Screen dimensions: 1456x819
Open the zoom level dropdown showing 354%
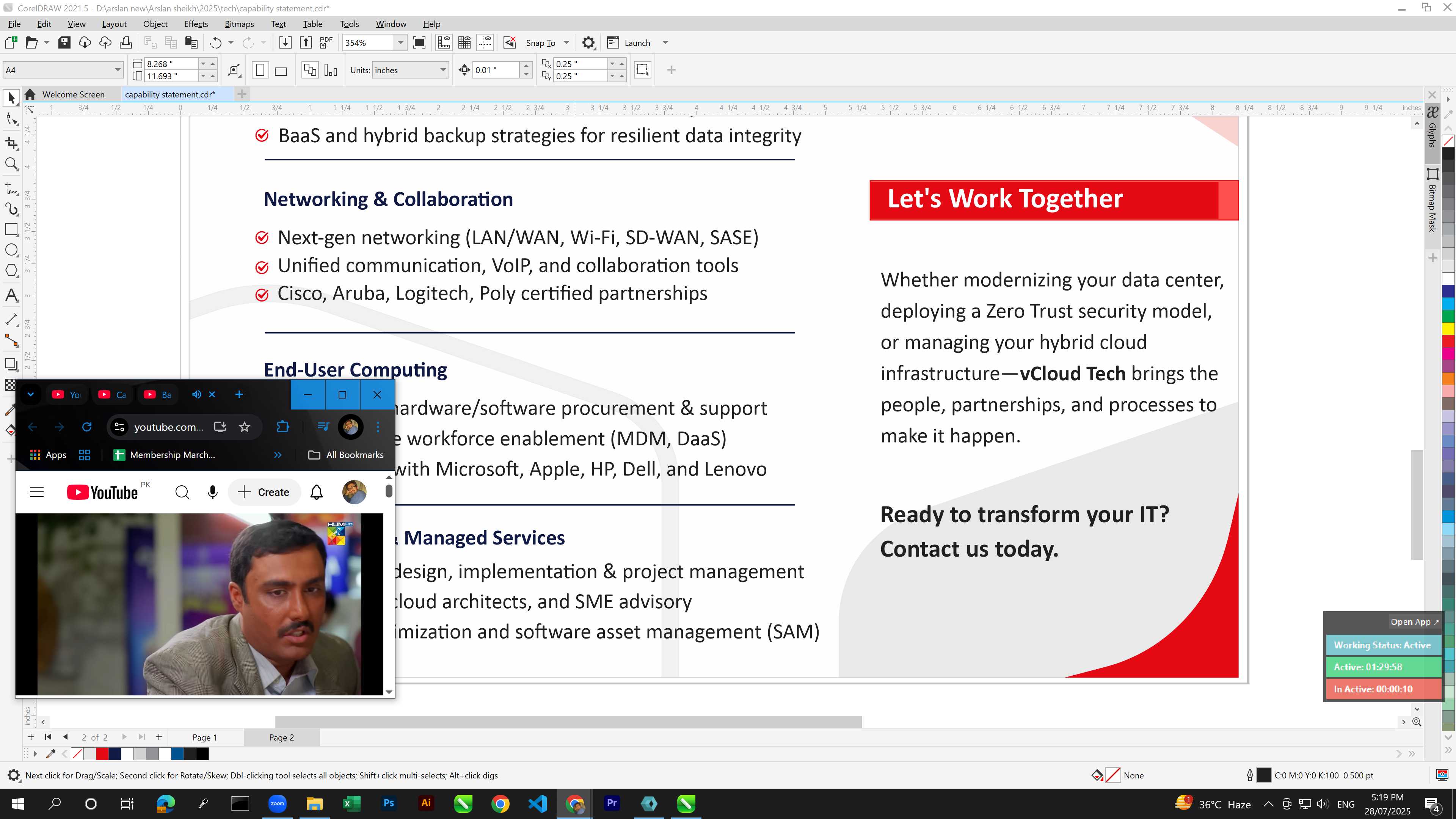coord(401,42)
